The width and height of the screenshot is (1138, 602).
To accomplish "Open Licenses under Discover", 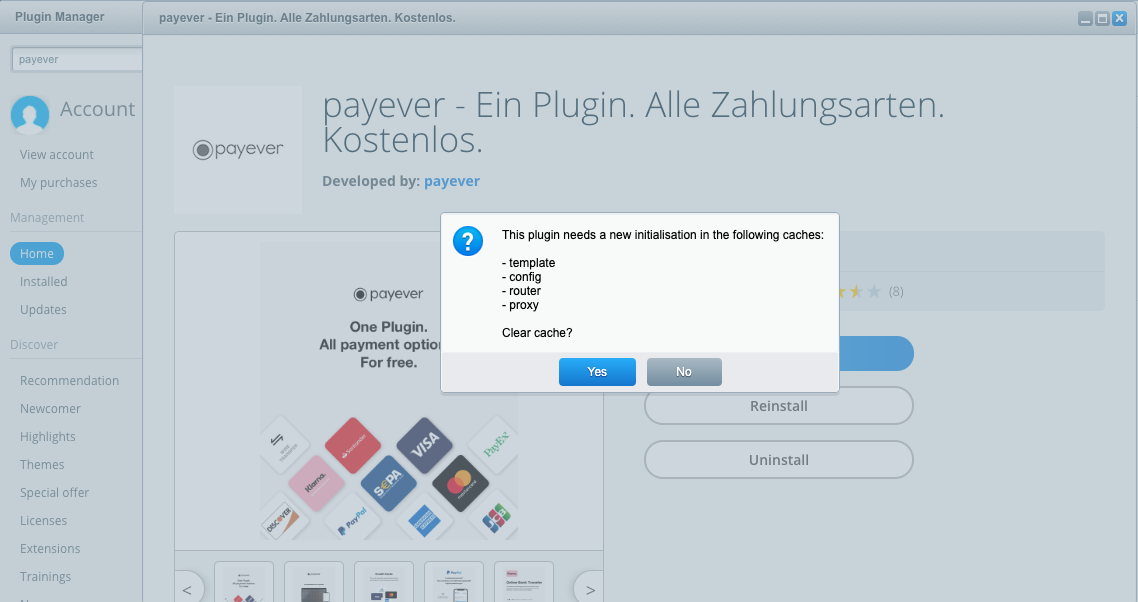I will tap(43, 521).
